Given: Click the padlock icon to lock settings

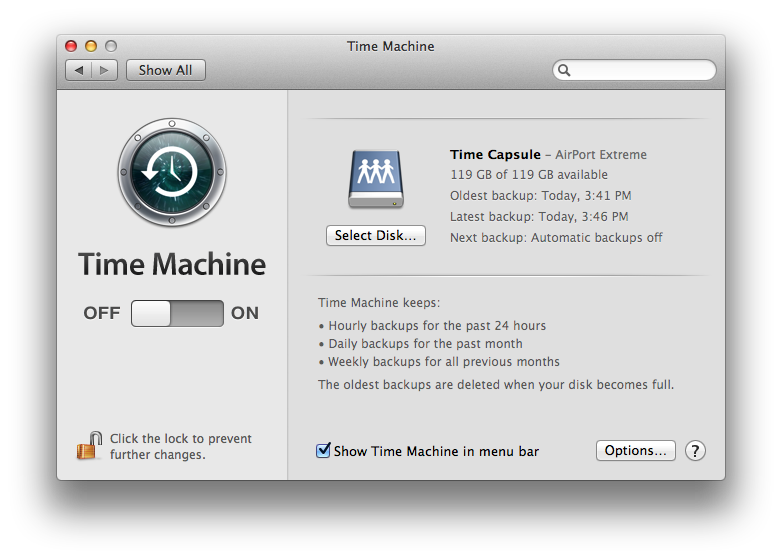Looking at the screenshot, I should tap(90, 445).
